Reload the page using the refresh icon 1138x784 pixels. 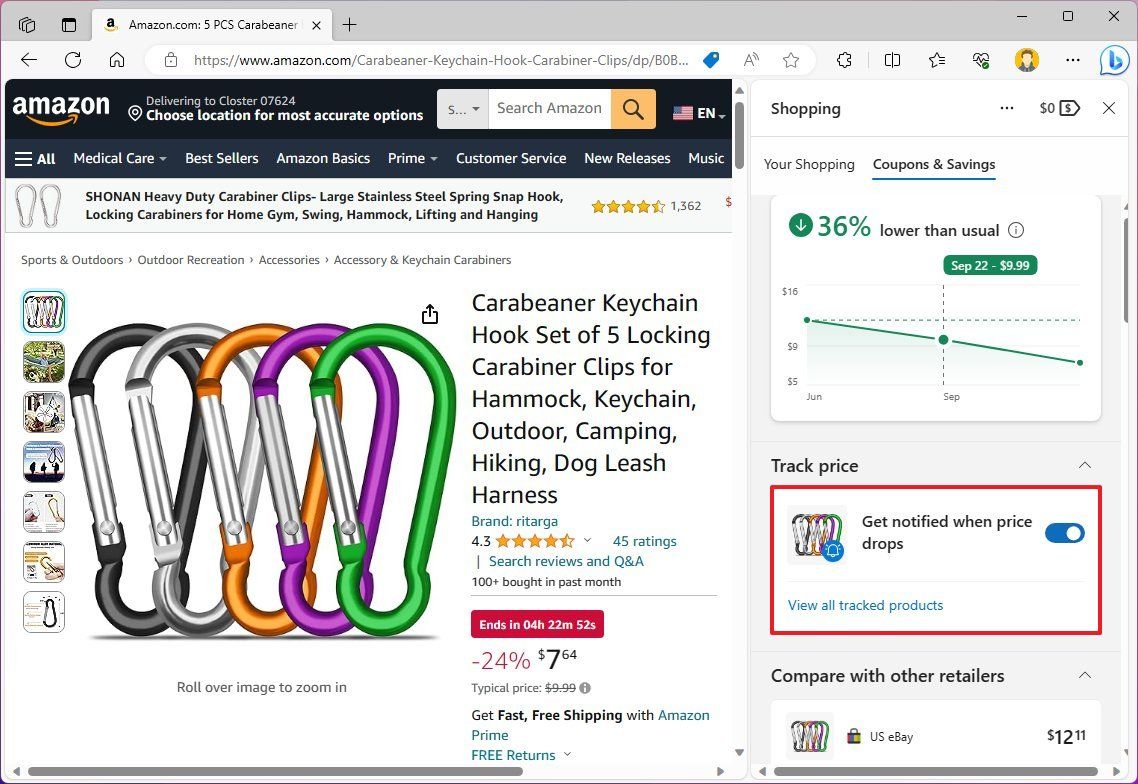(72, 60)
